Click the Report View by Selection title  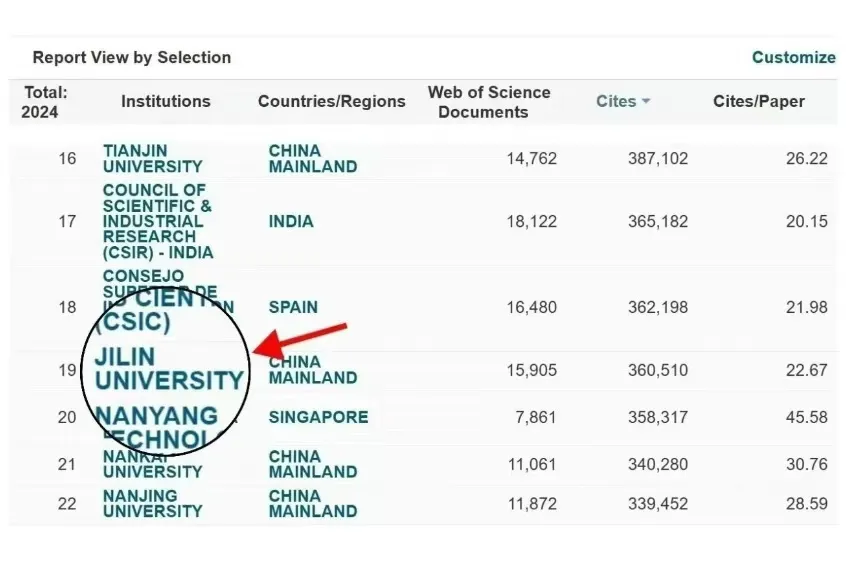132,57
